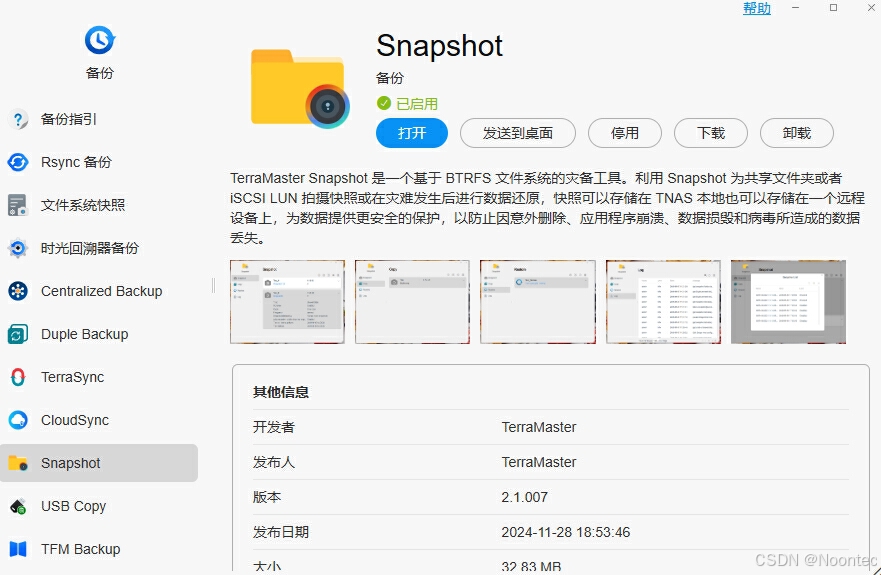The height and width of the screenshot is (575, 881).
Task: Click the 时光回溯器备份 icon
Action: pyautogui.click(x=18, y=248)
